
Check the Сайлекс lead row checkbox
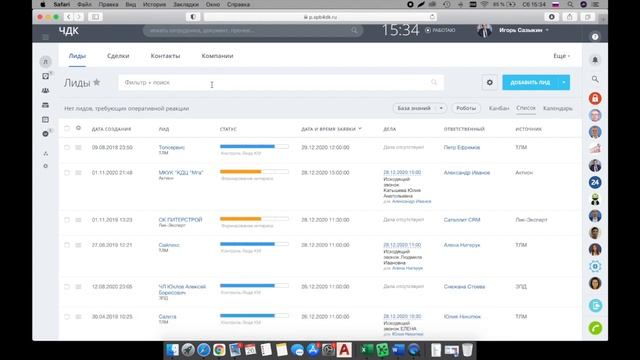pyautogui.click(x=67, y=245)
